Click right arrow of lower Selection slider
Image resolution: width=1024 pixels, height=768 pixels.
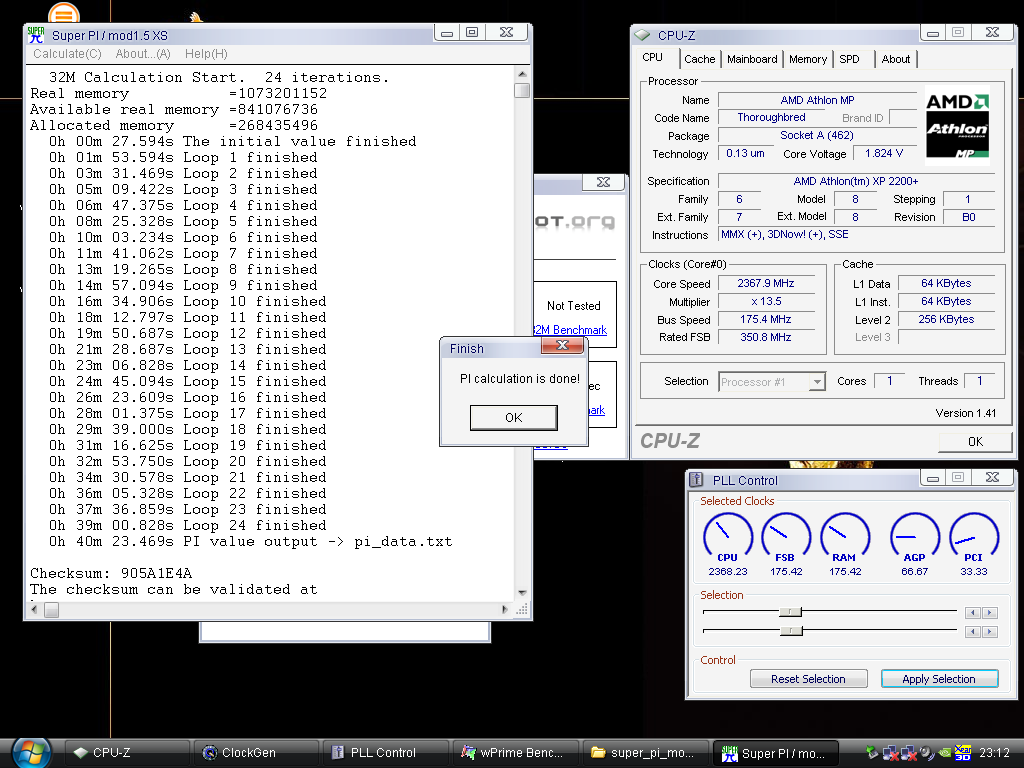pyautogui.click(x=990, y=632)
